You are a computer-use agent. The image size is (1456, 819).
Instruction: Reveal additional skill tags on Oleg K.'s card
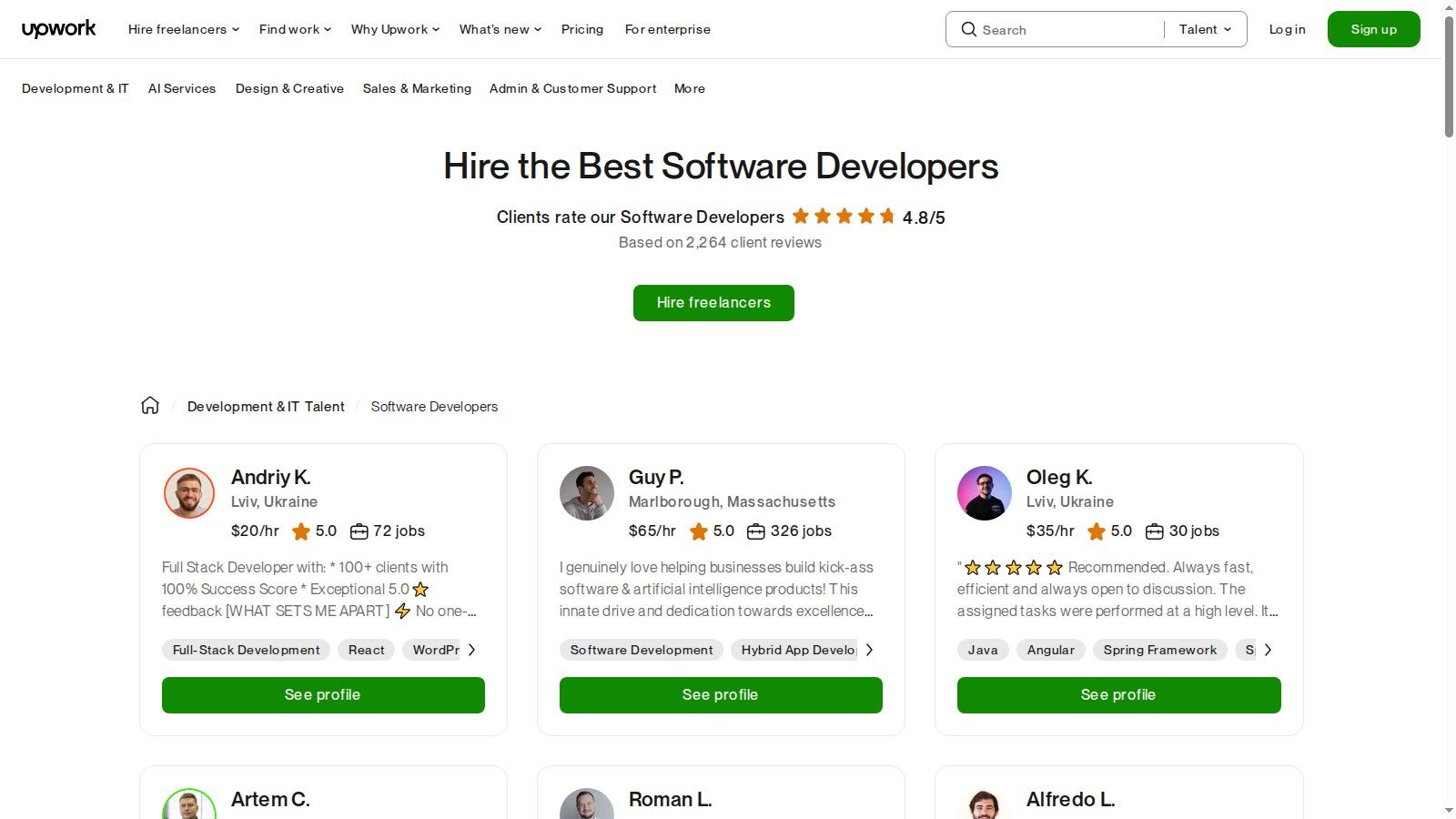tap(1268, 650)
